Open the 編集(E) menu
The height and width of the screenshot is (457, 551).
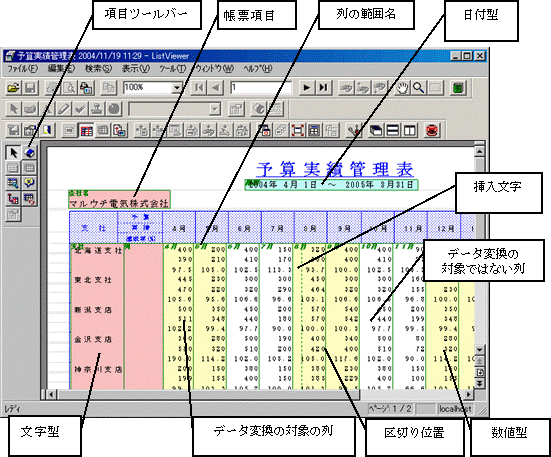(x=61, y=68)
